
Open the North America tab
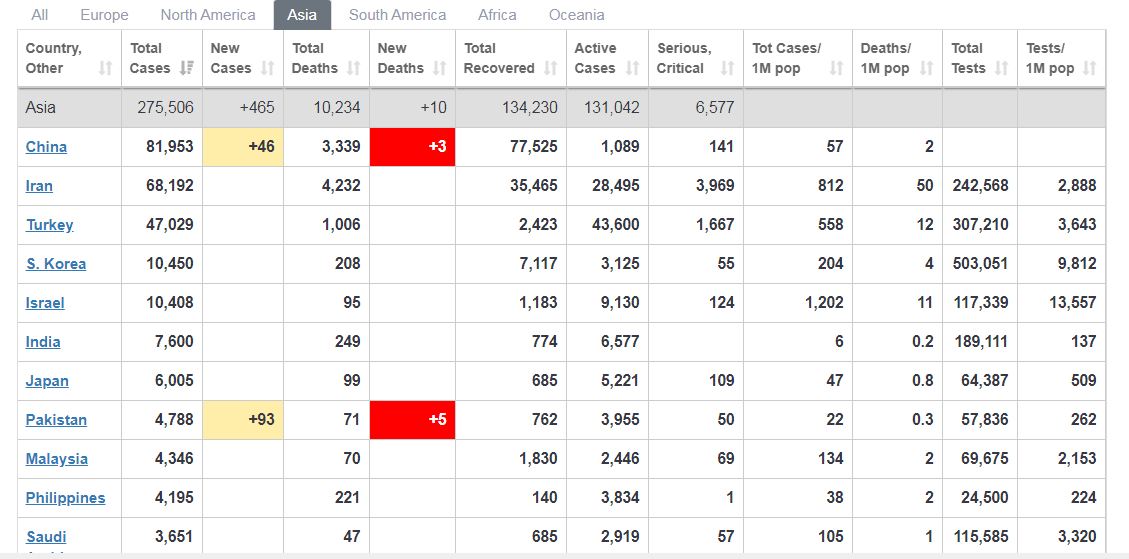tap(208, 15)
